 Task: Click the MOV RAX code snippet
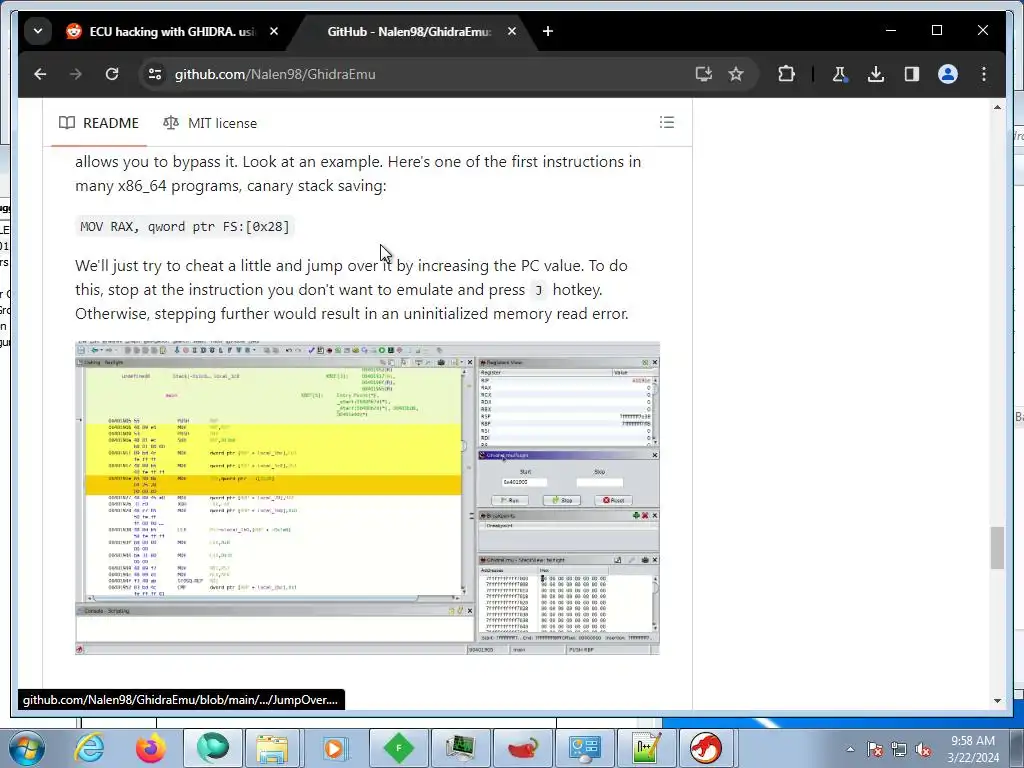click(x=185, y=227)
